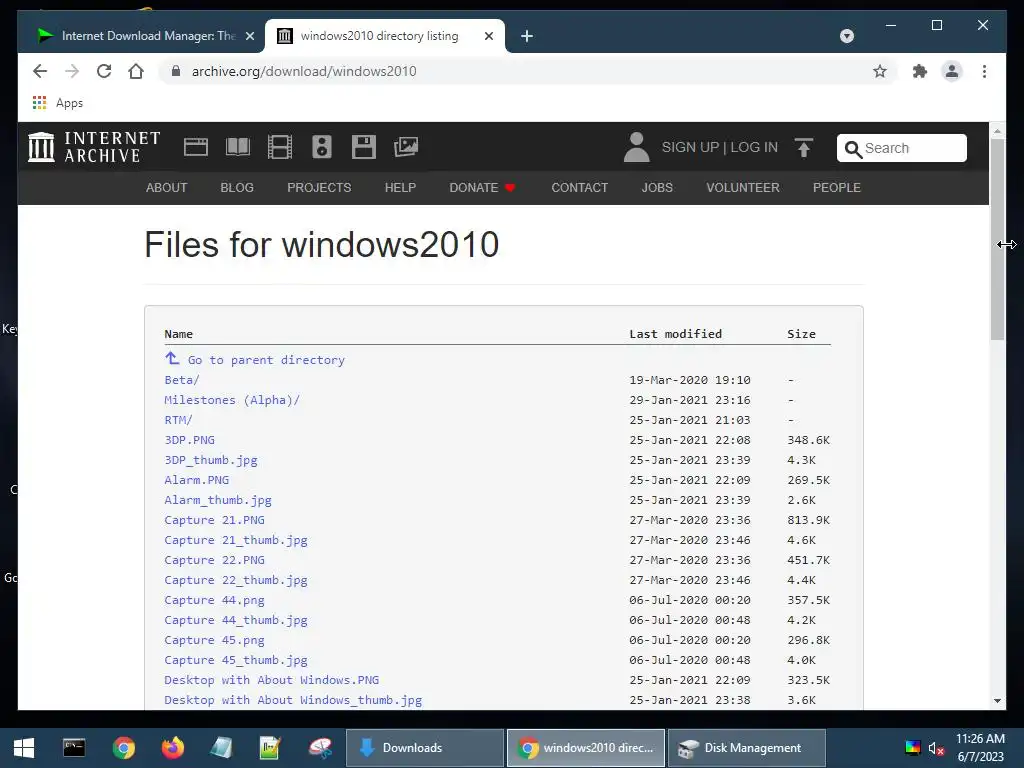
Task: Open Alarm_thumb.jpg file link
Action: 218,500
